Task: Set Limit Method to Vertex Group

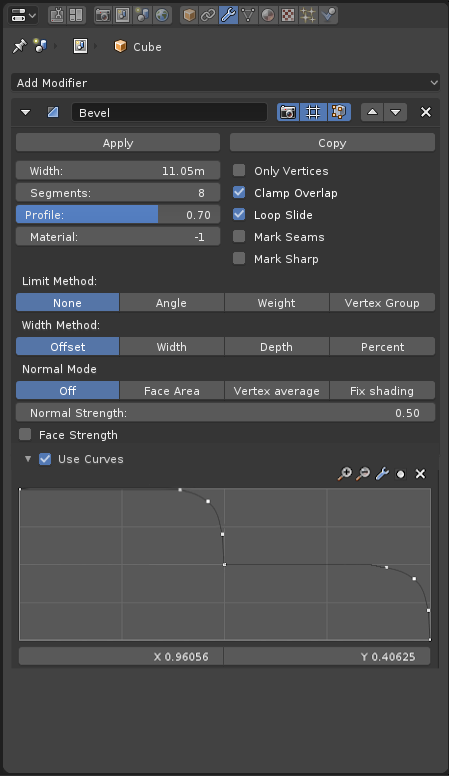Action: pos(382,302)
